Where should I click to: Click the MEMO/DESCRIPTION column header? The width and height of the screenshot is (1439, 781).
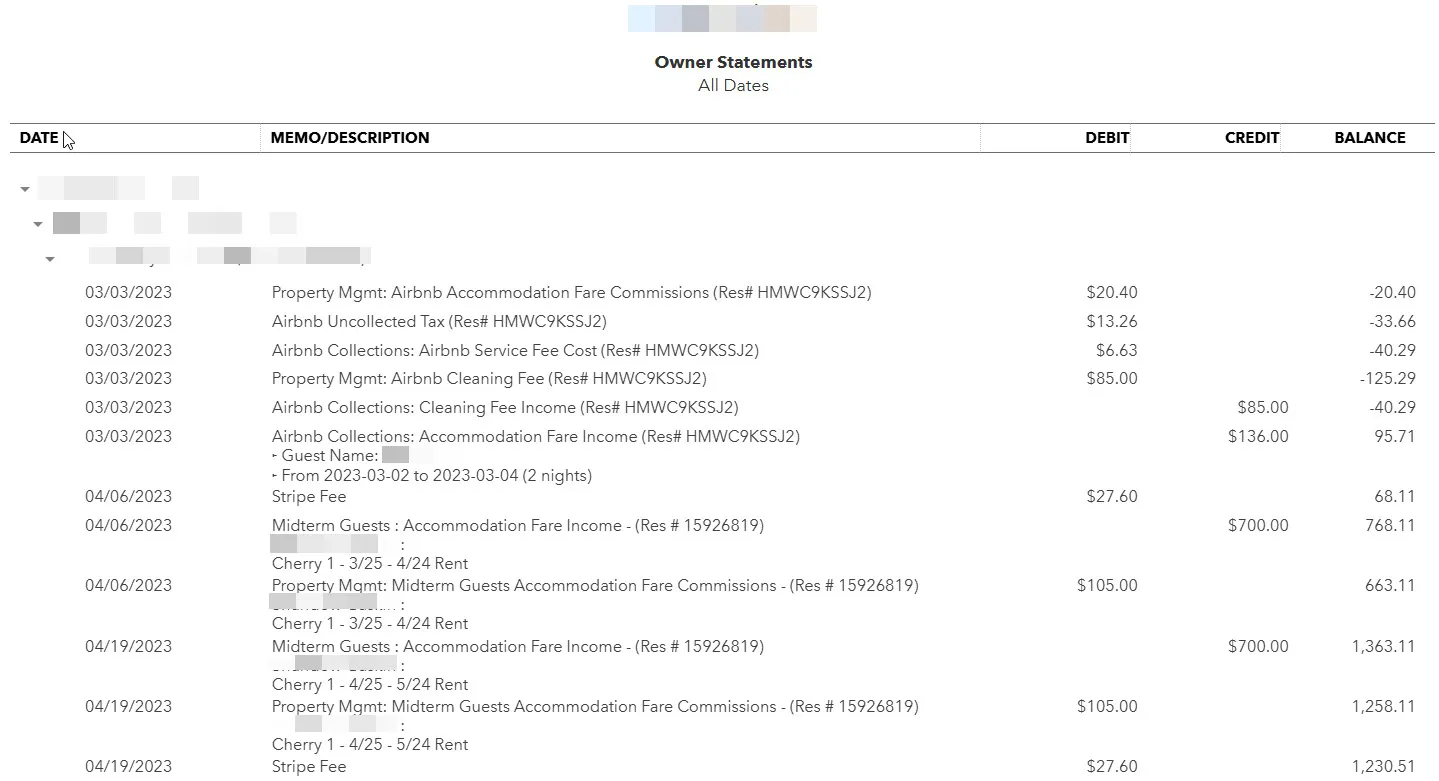350,138
